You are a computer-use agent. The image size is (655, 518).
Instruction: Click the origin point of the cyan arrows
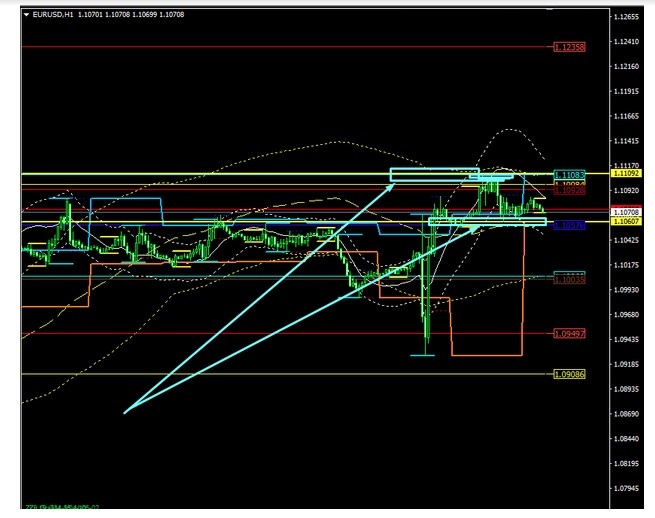click(x=124, y=411)
